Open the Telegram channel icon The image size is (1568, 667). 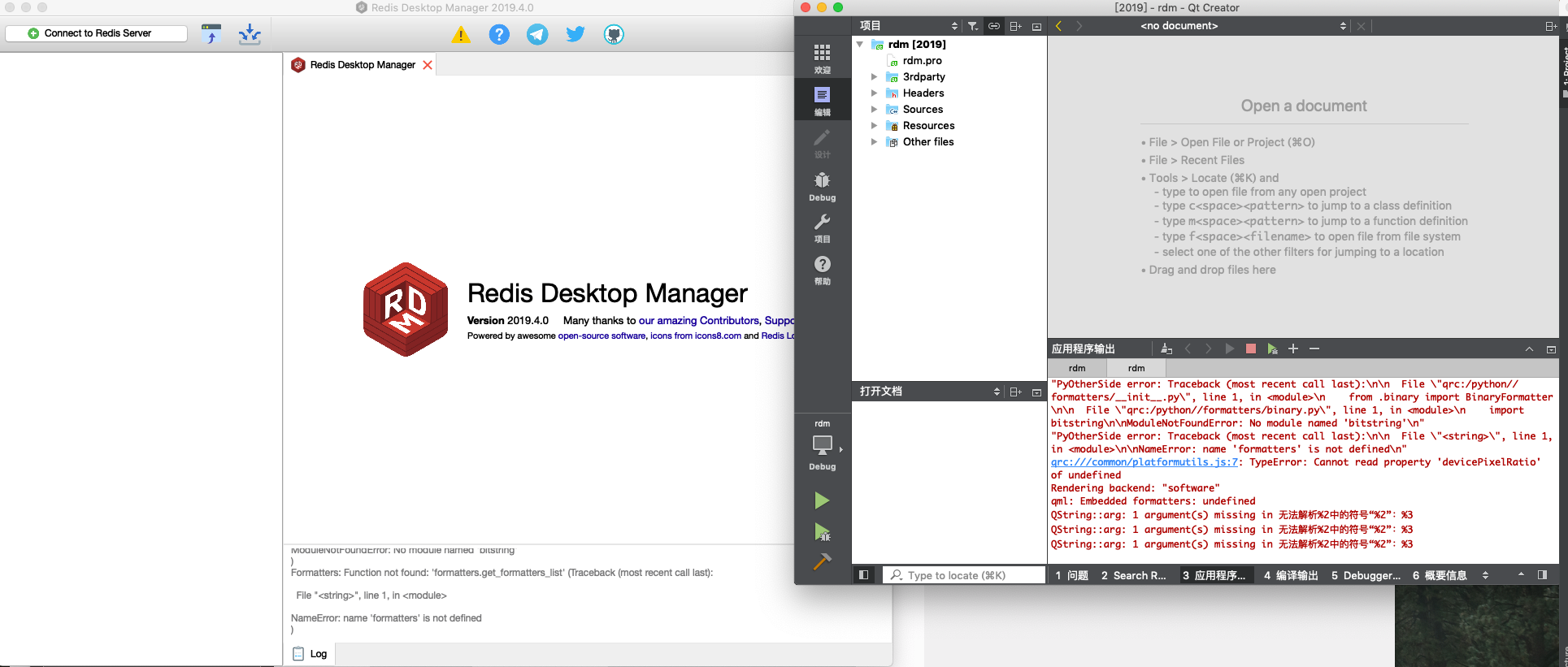click(537, 34)
